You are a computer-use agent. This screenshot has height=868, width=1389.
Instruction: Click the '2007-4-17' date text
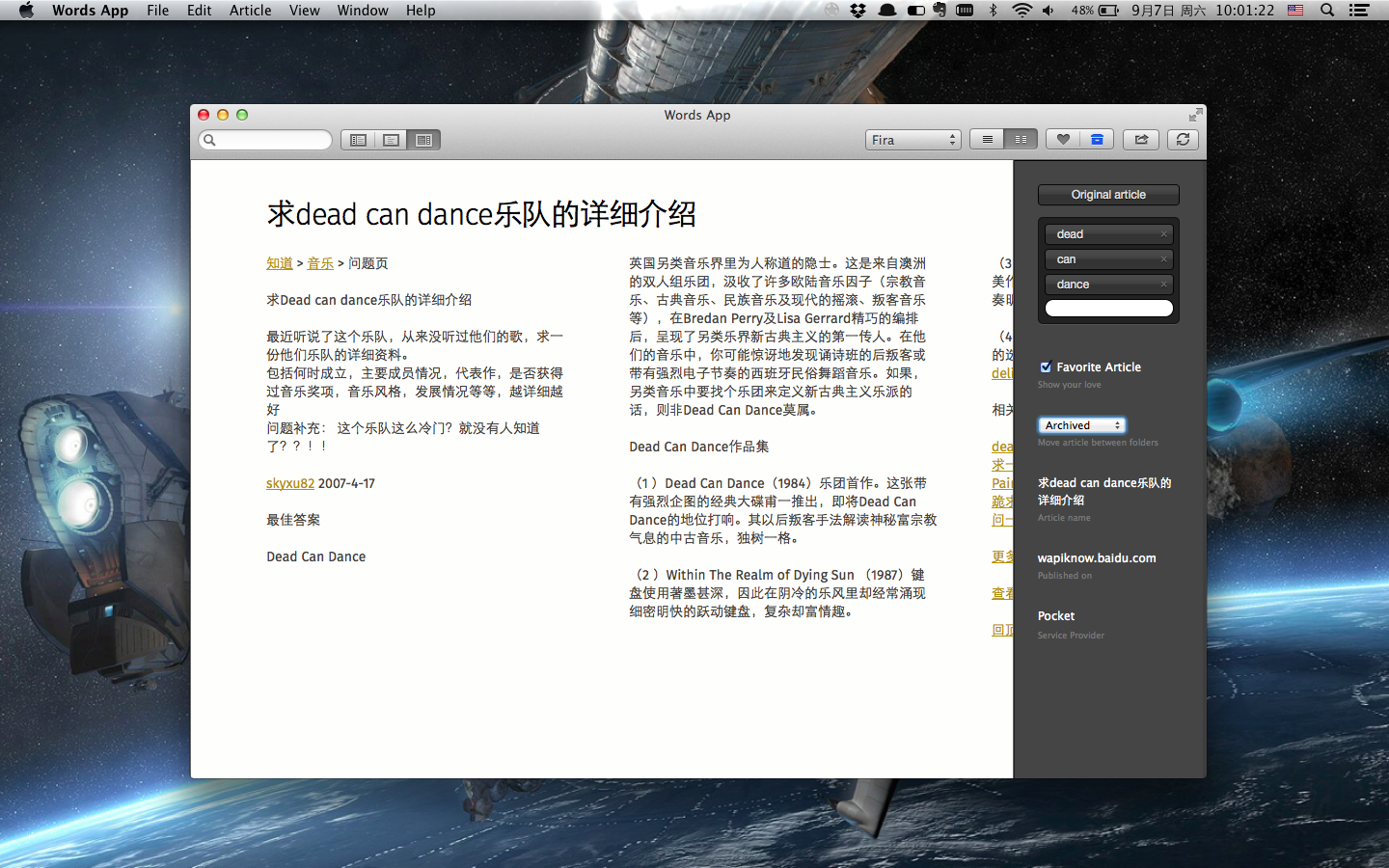346,483
